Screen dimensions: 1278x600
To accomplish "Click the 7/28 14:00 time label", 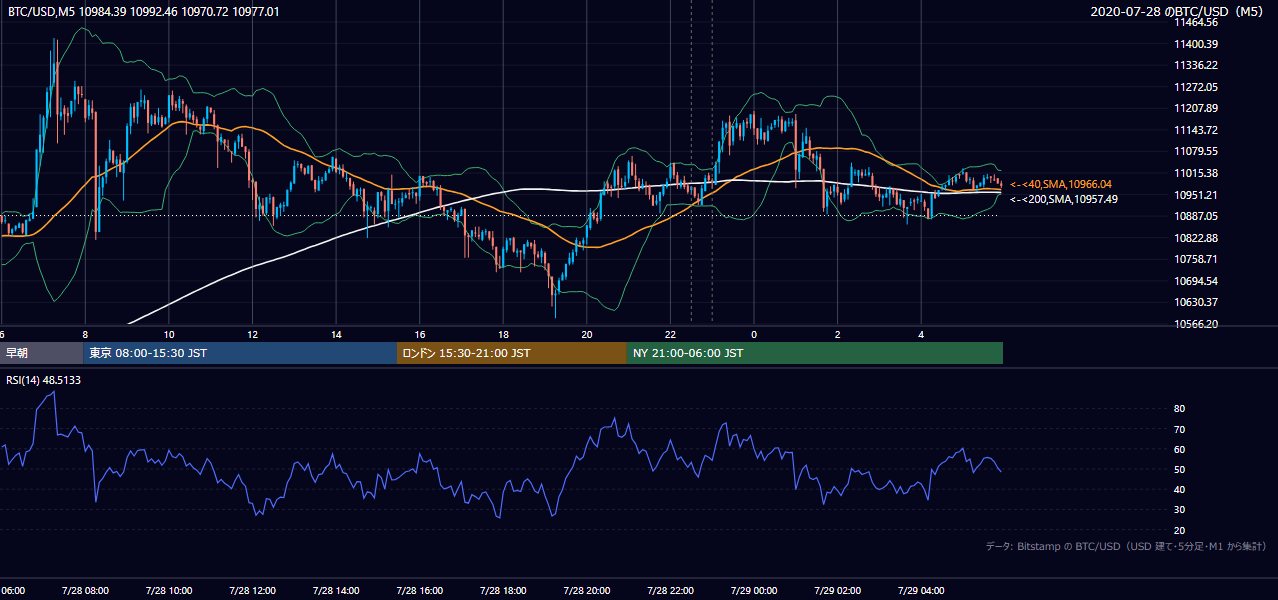I will tap(336, 591).
